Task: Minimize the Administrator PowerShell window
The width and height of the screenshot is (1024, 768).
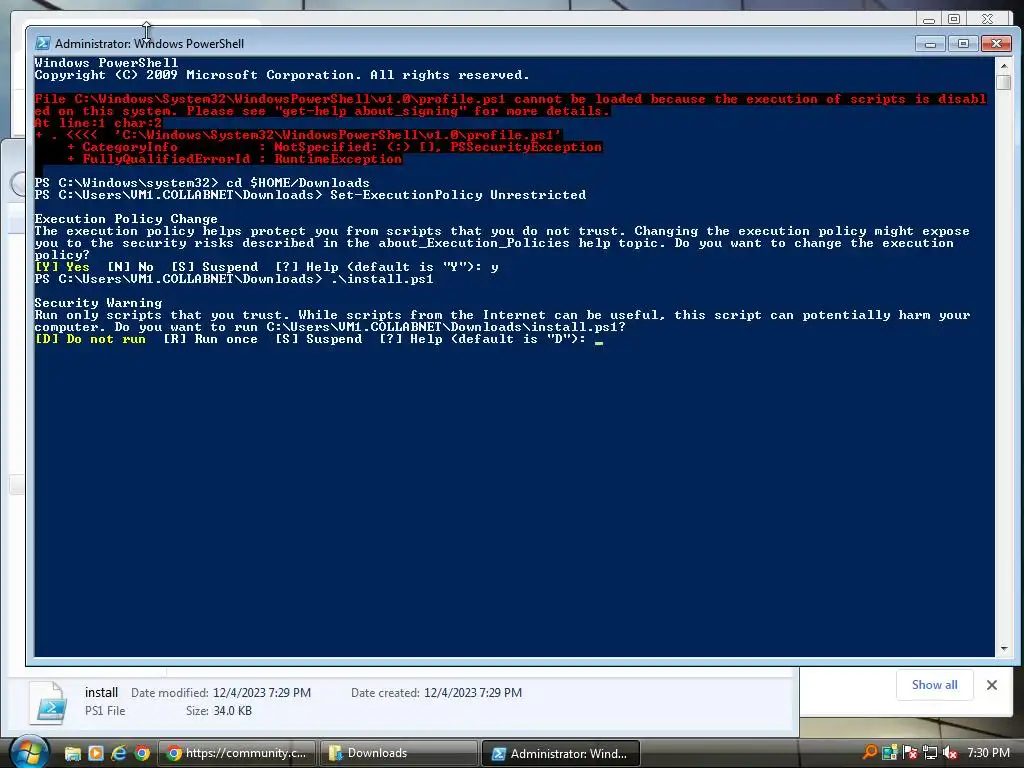Action: pyautogui.click(x=930, y=44)
